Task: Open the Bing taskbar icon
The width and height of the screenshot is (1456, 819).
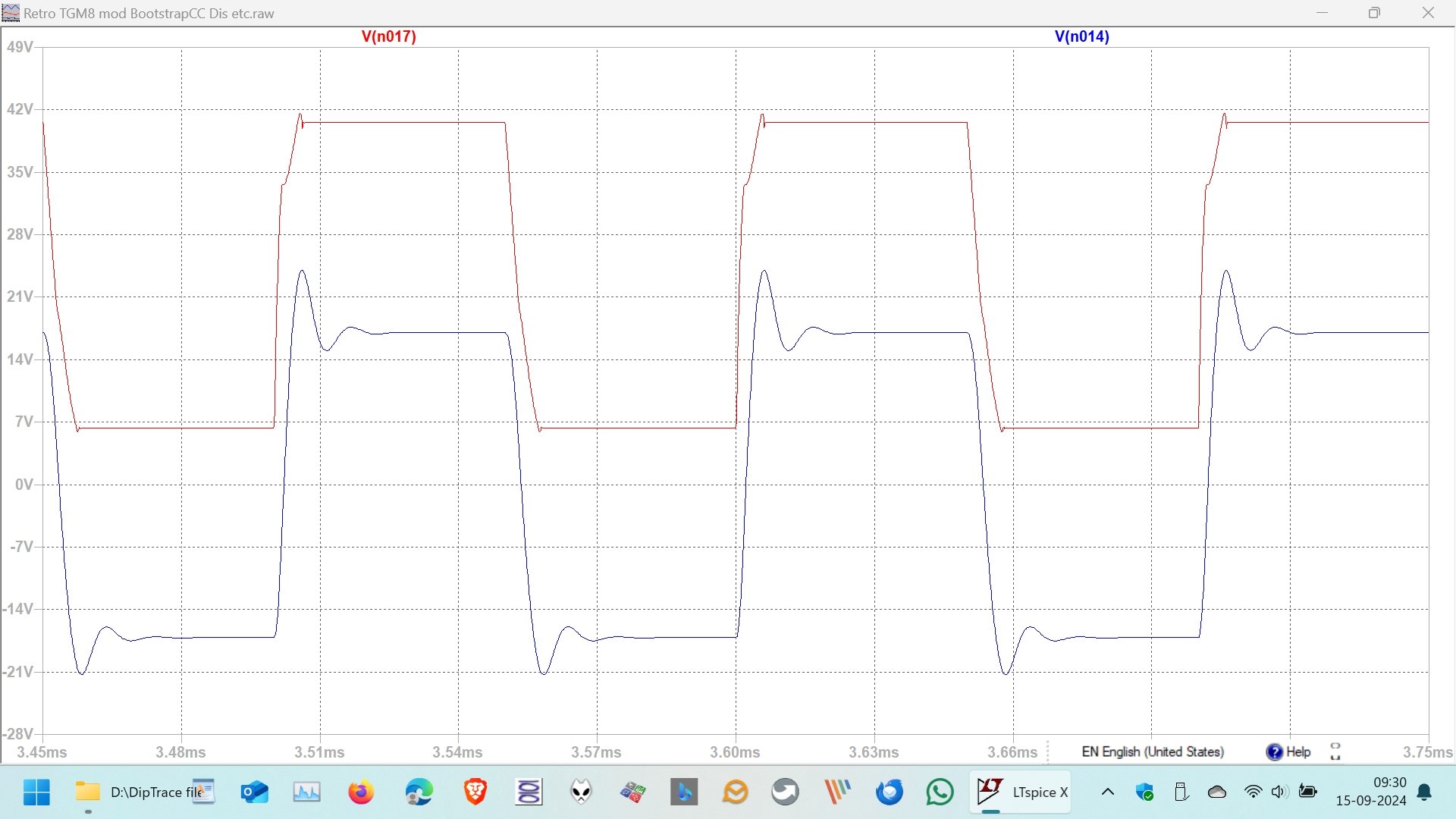Action: click(x=684, y=792)
